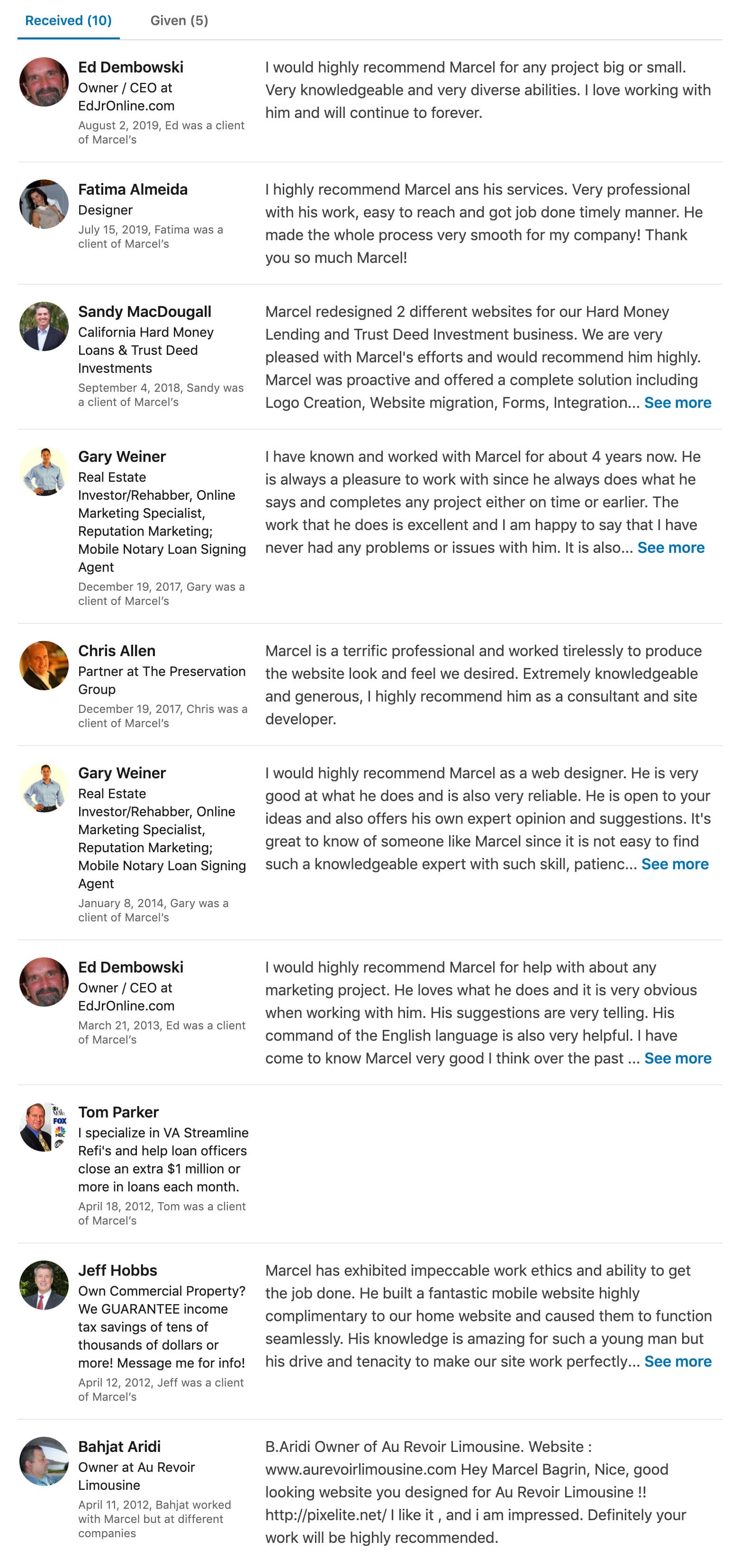The width and height of the screenshot is (739, 1568).
Task: Open Bahjat Aridi's profile photo
Action: click(x=44, y=1461)
